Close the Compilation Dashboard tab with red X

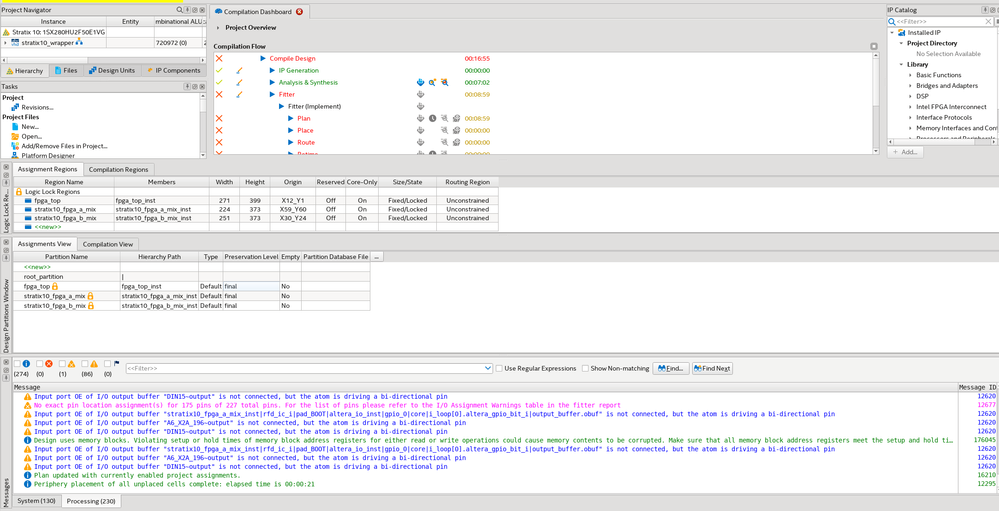[299, 11]
